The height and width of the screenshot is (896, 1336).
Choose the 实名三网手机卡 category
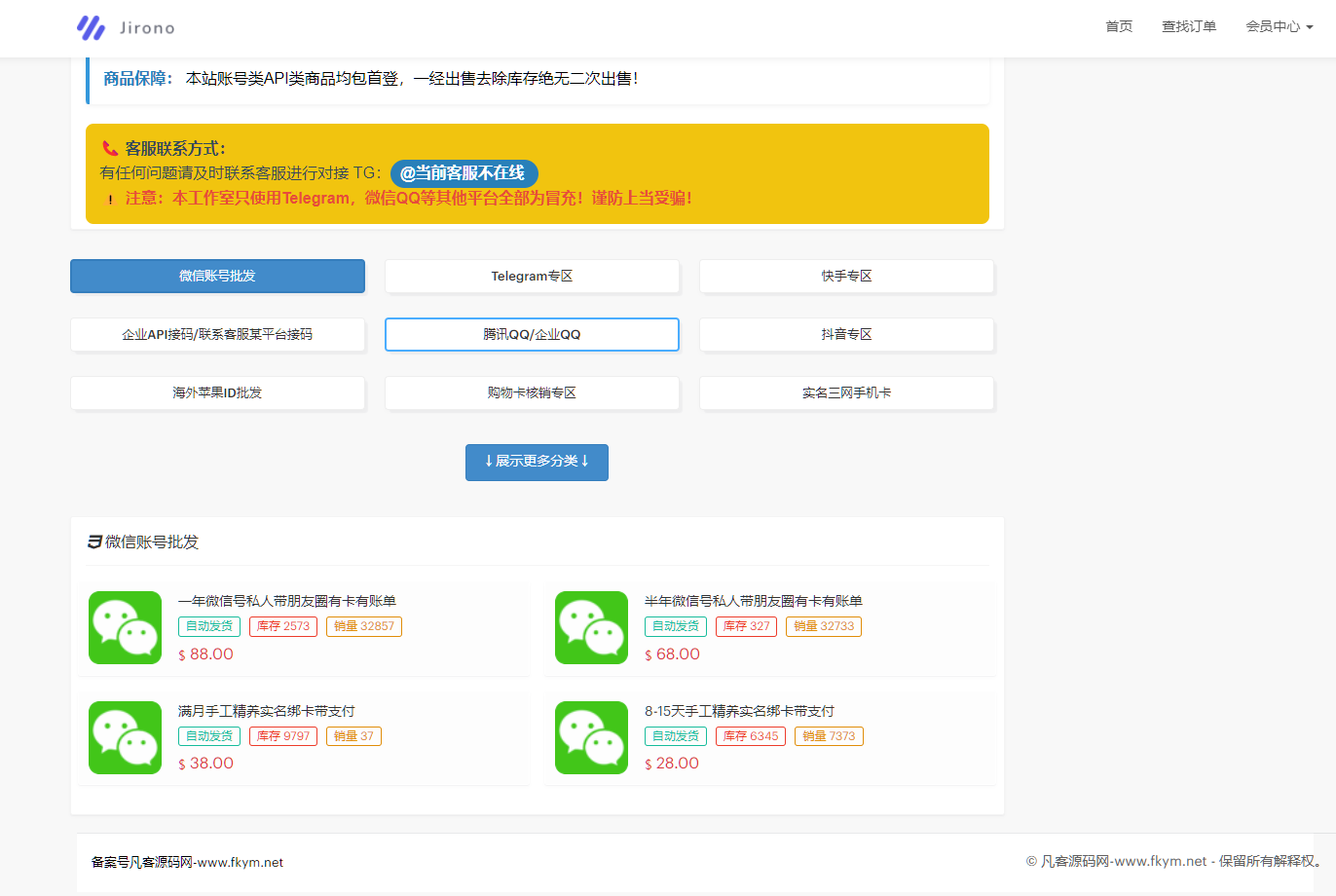846,392
